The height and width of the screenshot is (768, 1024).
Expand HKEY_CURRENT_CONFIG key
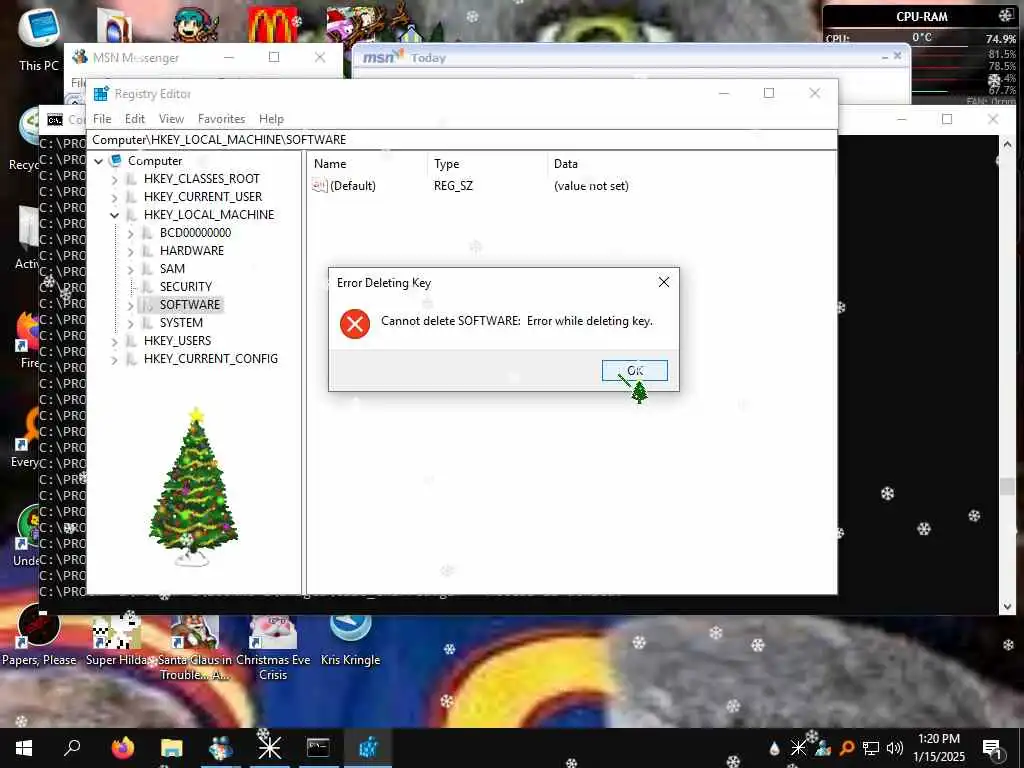pos(115,359)
